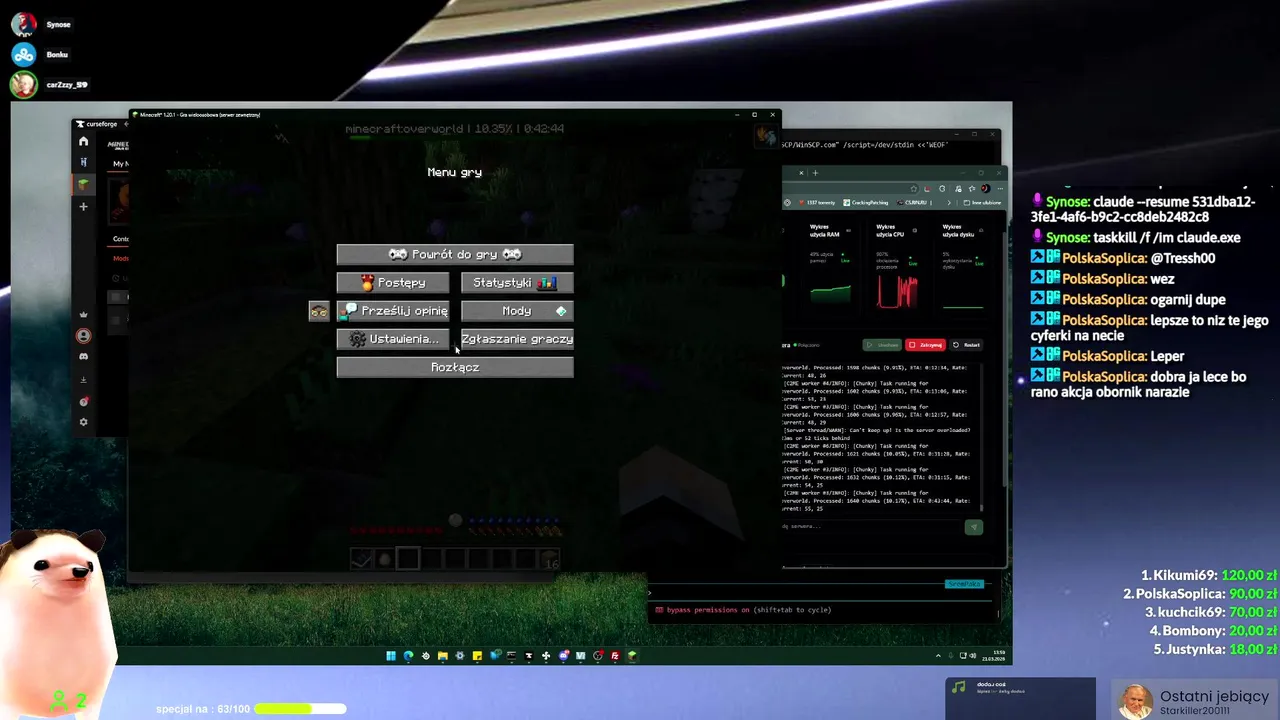Open second game icon in CurseForge sidebar
The image size is (1280, 720).
pos(84,162)
